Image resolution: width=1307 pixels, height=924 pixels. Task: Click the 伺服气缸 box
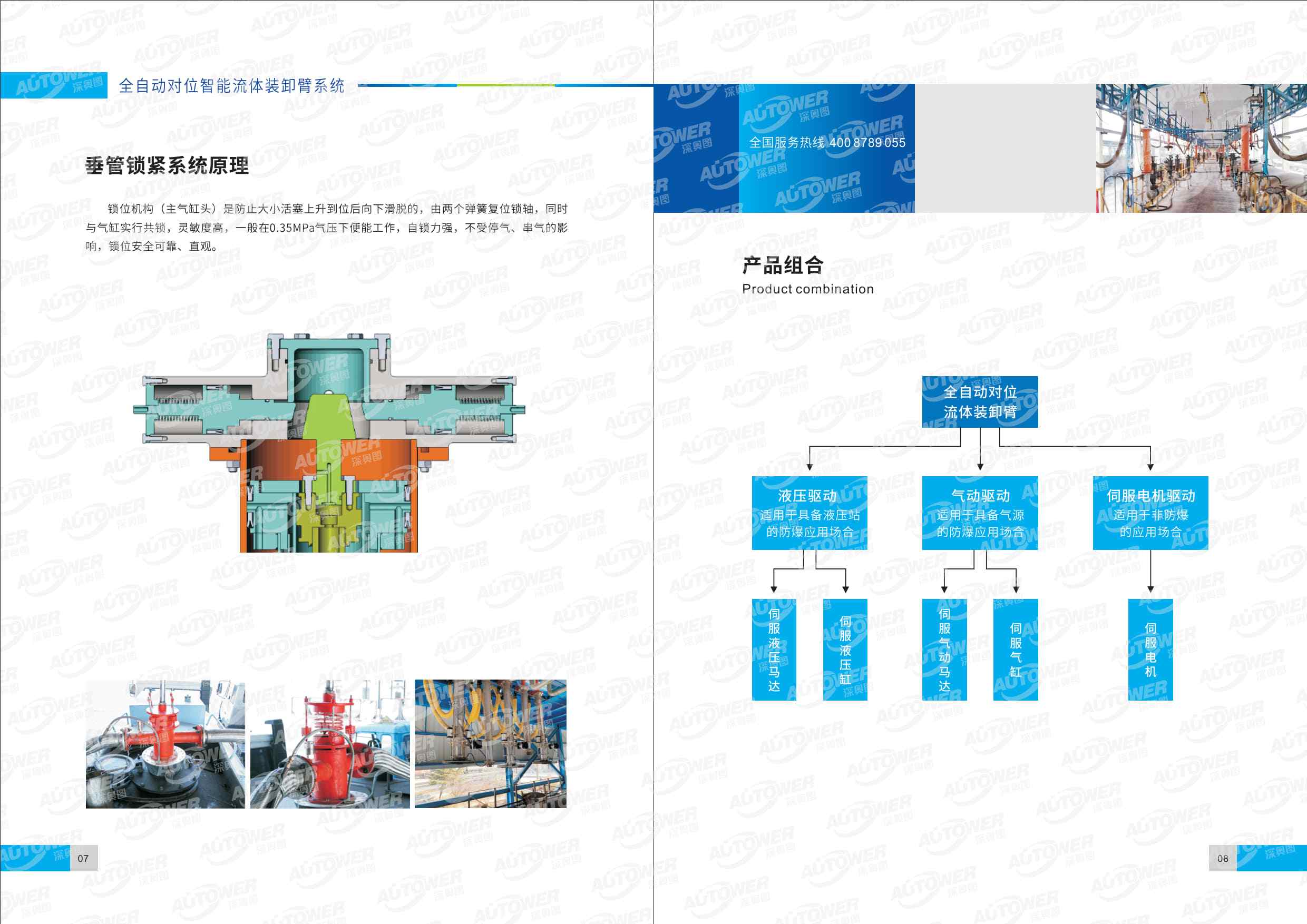click(1016, 649)
